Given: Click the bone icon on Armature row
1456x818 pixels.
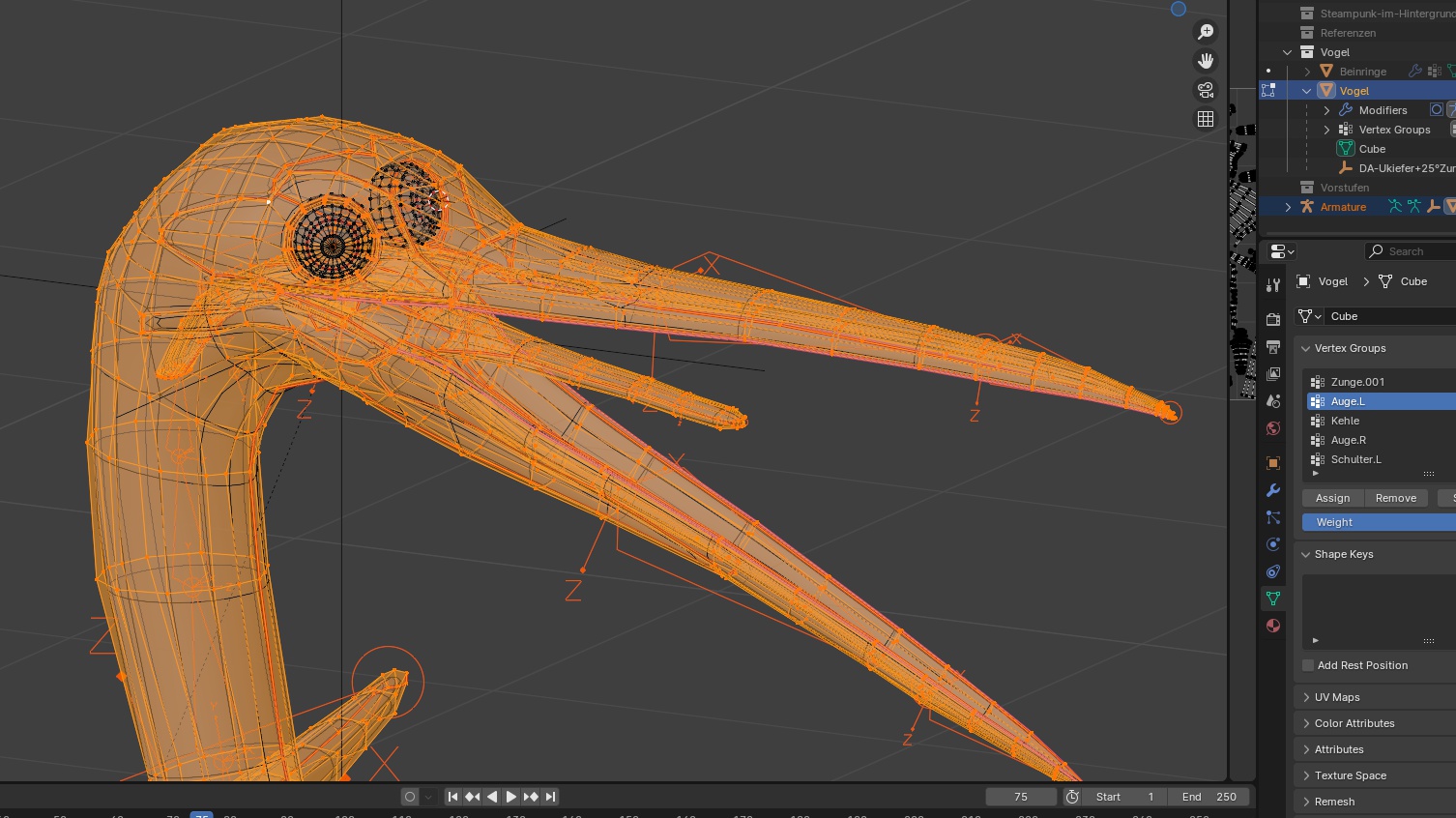Looking at the screenshot, I should (x=1433, y=206).
